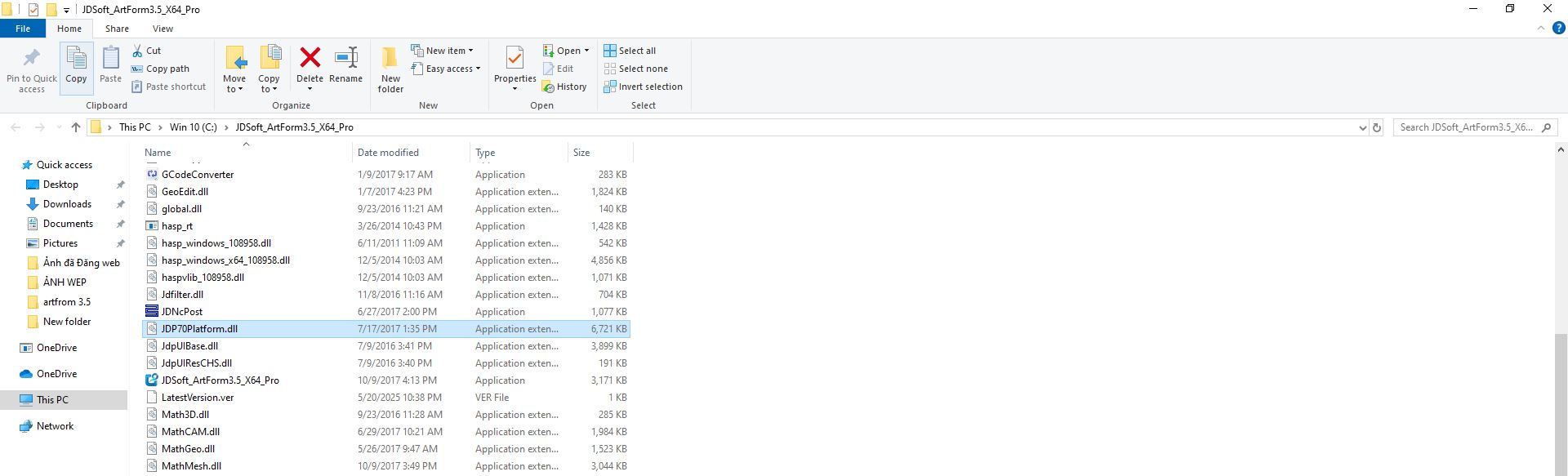The image size is (1568, 476).
Task: Select JDP70Platform.dll file
Action: (386, 329)
